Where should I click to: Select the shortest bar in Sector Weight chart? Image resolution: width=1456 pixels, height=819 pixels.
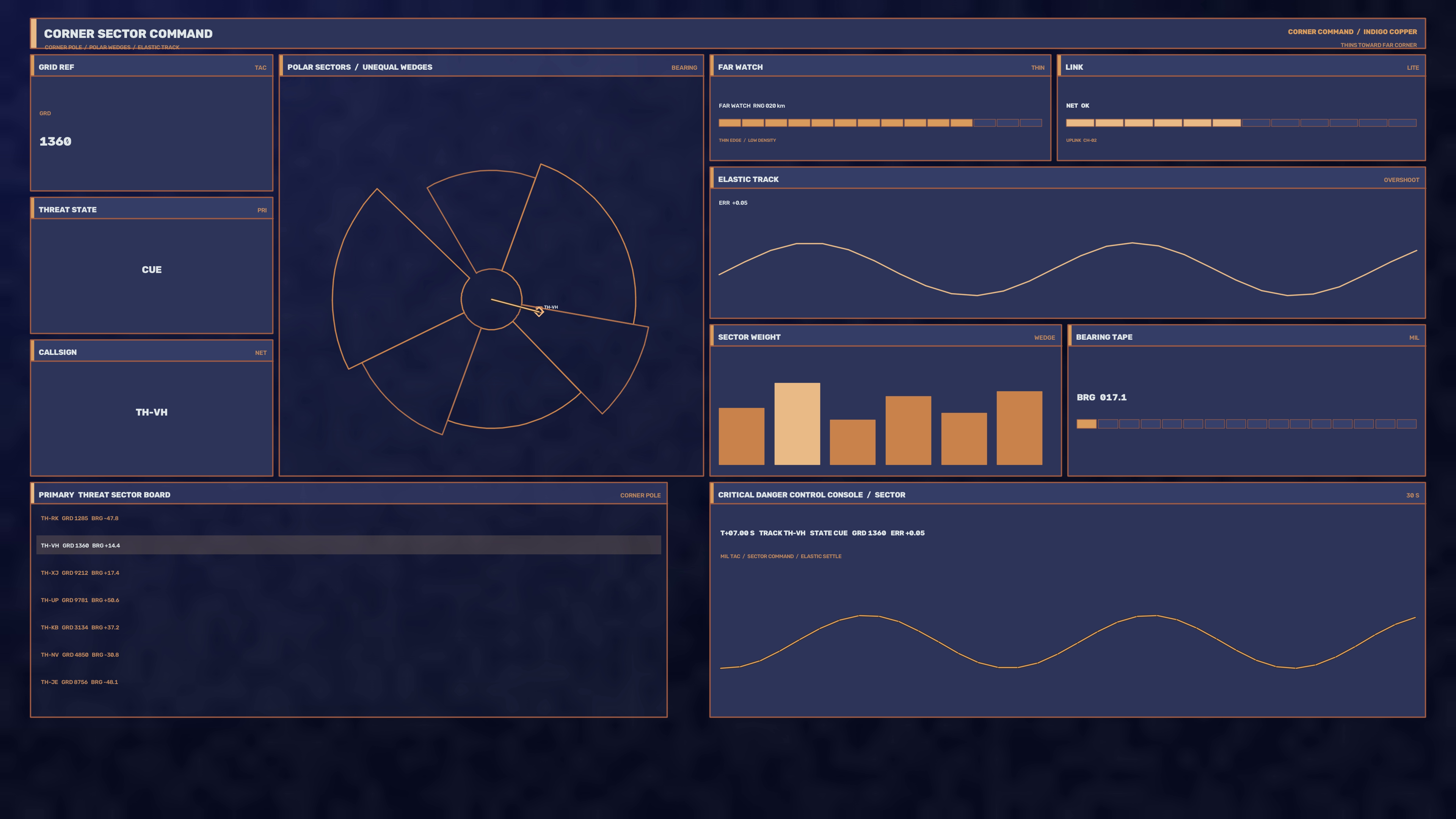point(852,442)
